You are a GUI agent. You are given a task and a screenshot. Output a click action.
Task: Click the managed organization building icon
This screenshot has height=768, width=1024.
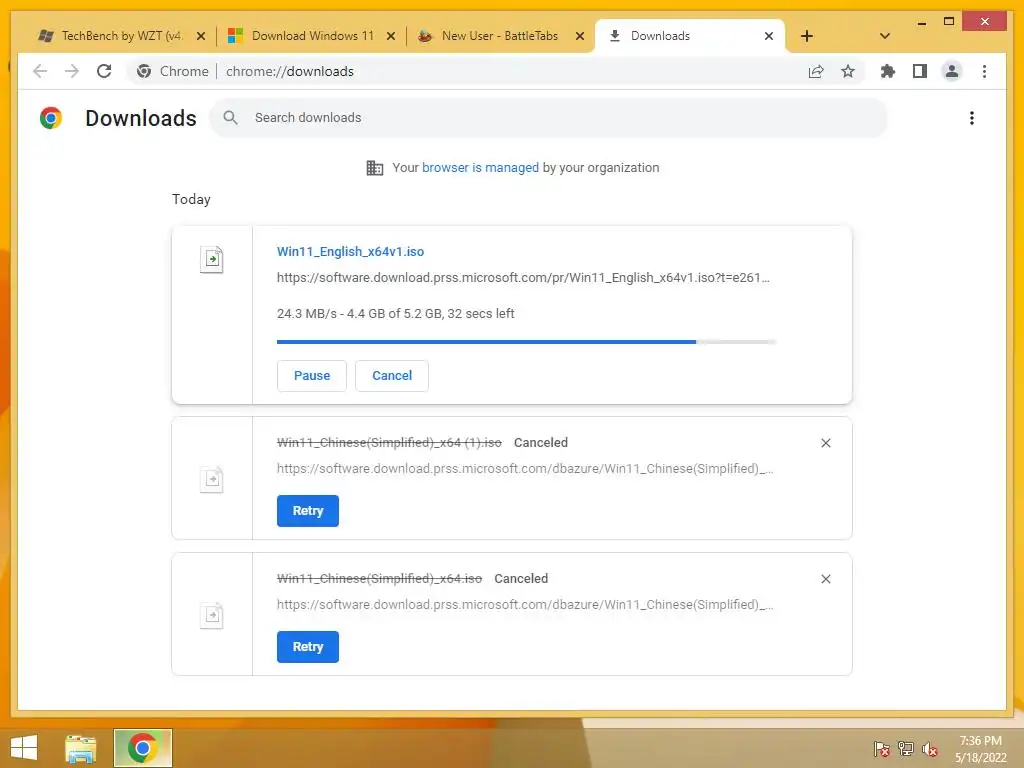point(375,168)
